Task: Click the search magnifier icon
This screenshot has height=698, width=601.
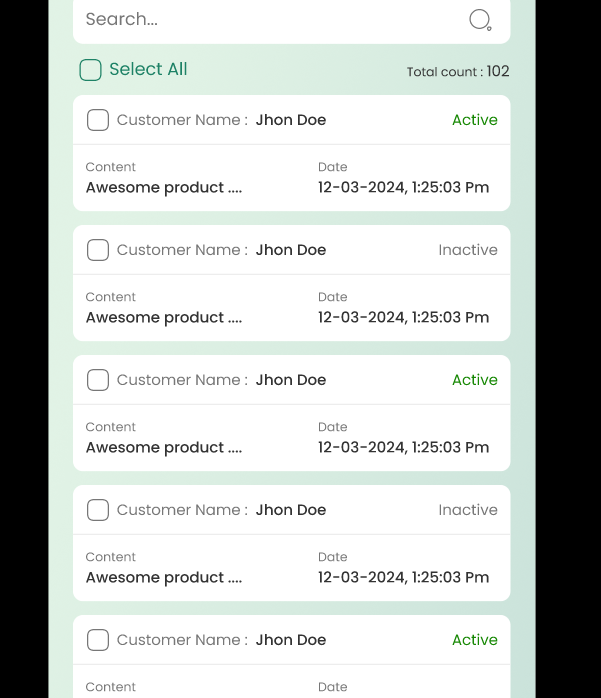Action: (x=480, y=20)
